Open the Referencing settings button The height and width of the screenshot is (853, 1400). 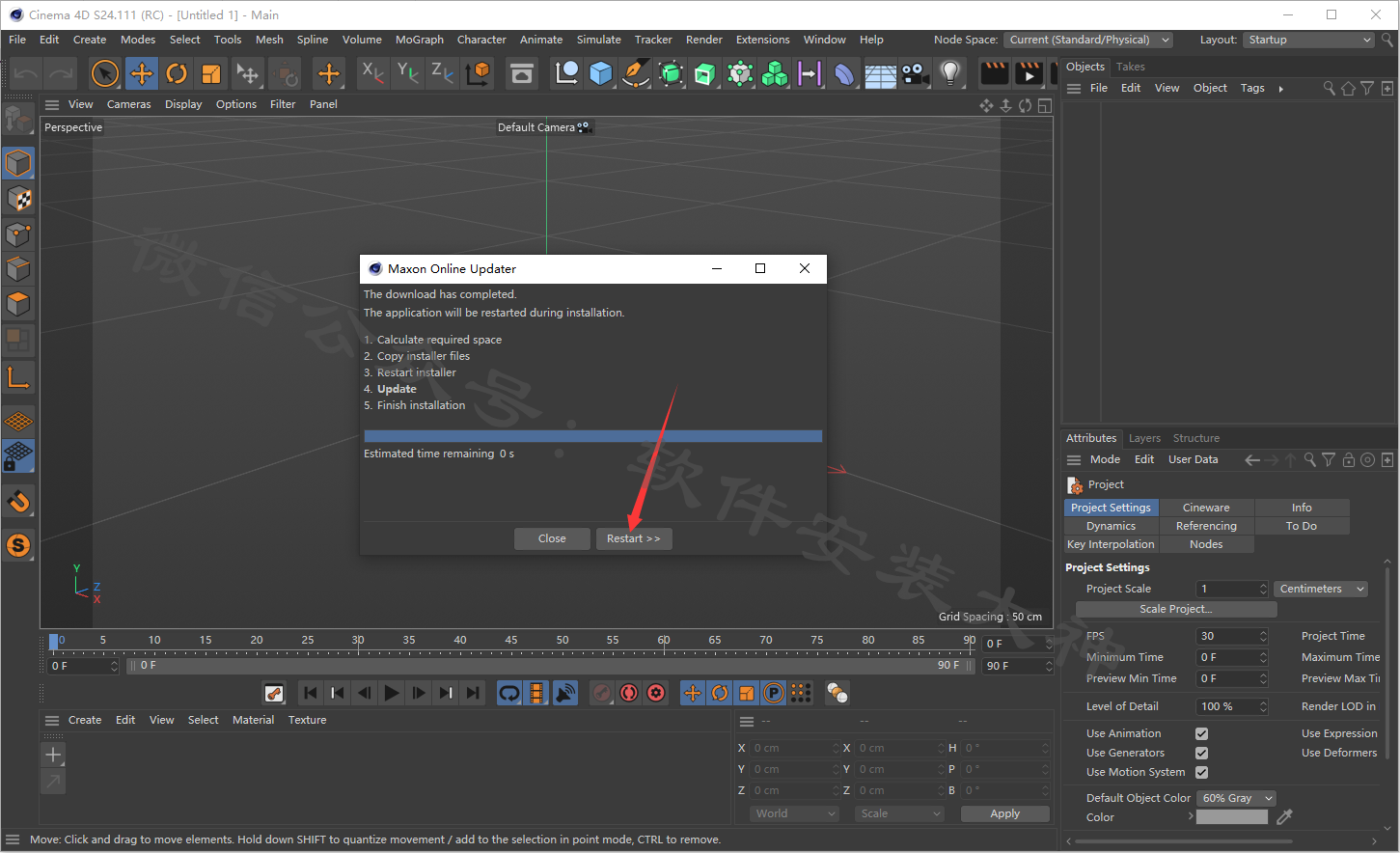tap(1206, 526)
